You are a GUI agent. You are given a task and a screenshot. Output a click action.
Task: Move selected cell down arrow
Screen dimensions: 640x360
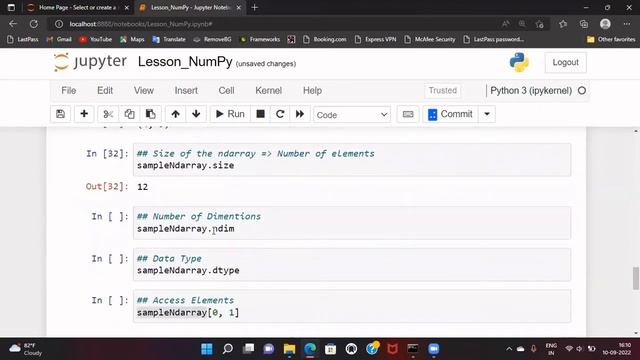[x=196, y=114]
